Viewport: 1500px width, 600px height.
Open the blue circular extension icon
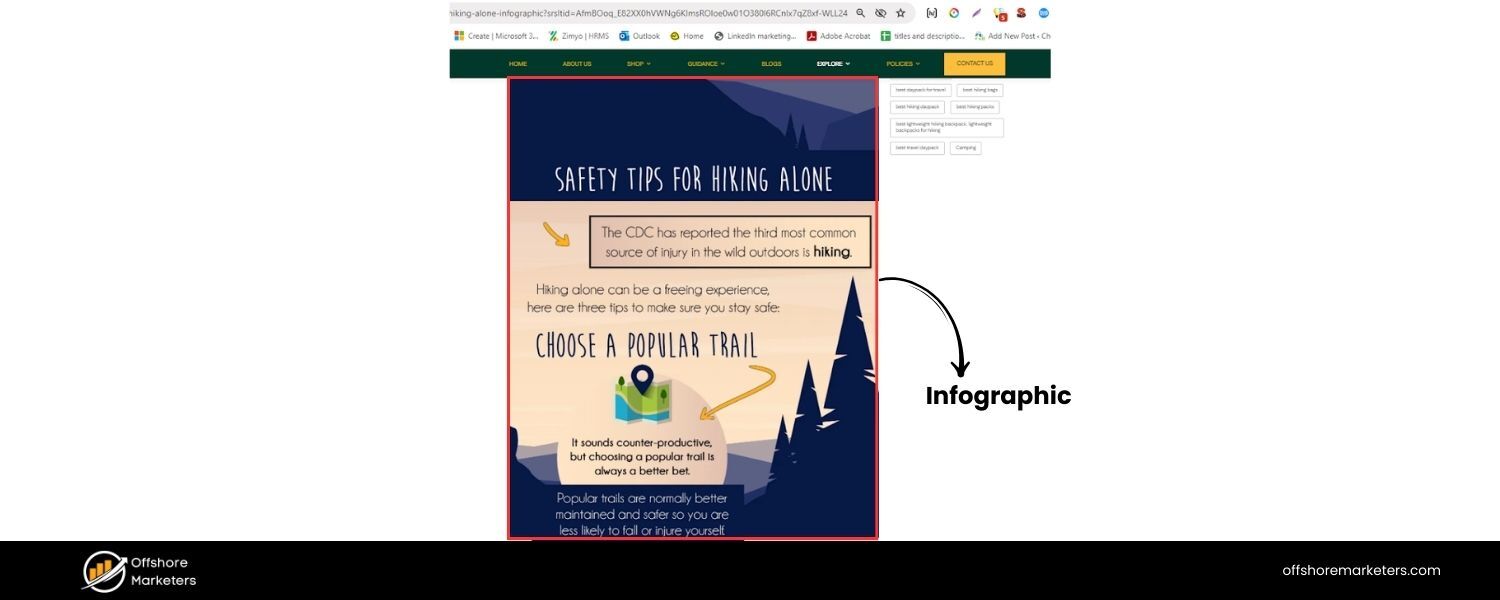(x=1043, y=13)
